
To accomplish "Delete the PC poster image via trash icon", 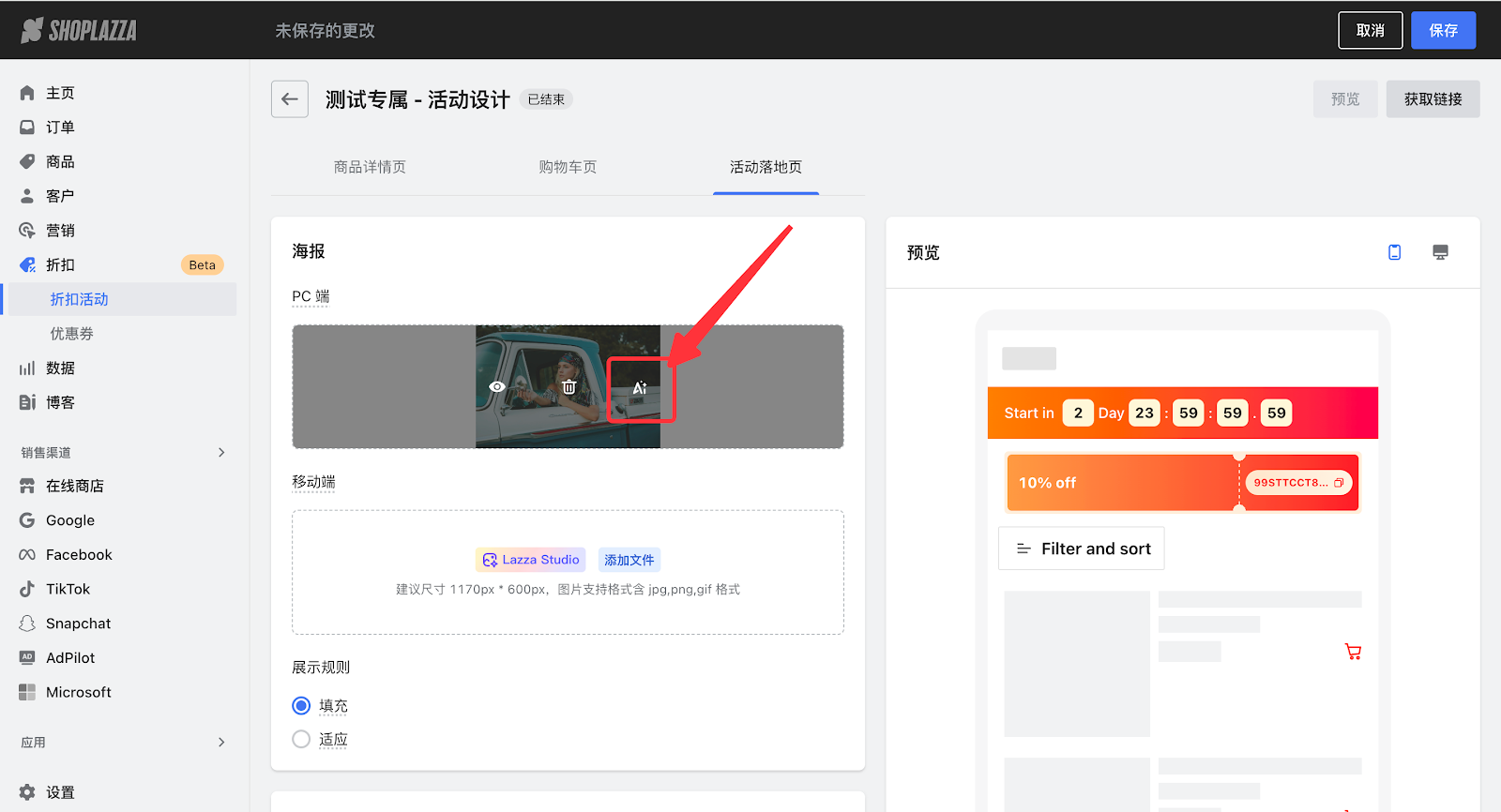I will pos(569,387).
